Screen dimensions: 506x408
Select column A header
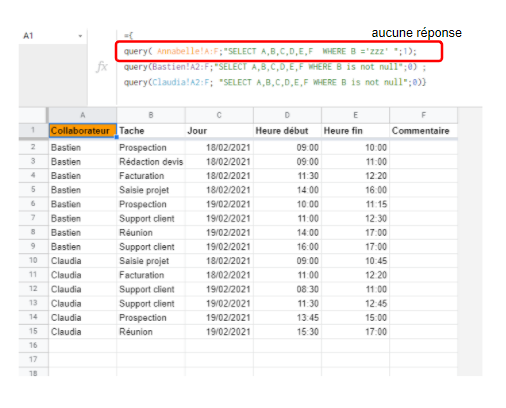tap(83, 115)
